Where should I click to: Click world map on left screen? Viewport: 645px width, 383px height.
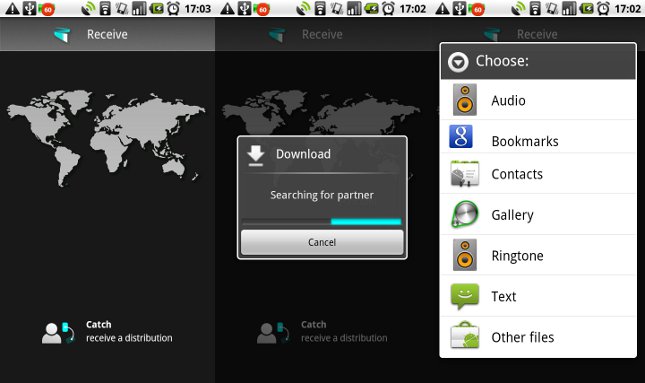[x=106, y=138]
